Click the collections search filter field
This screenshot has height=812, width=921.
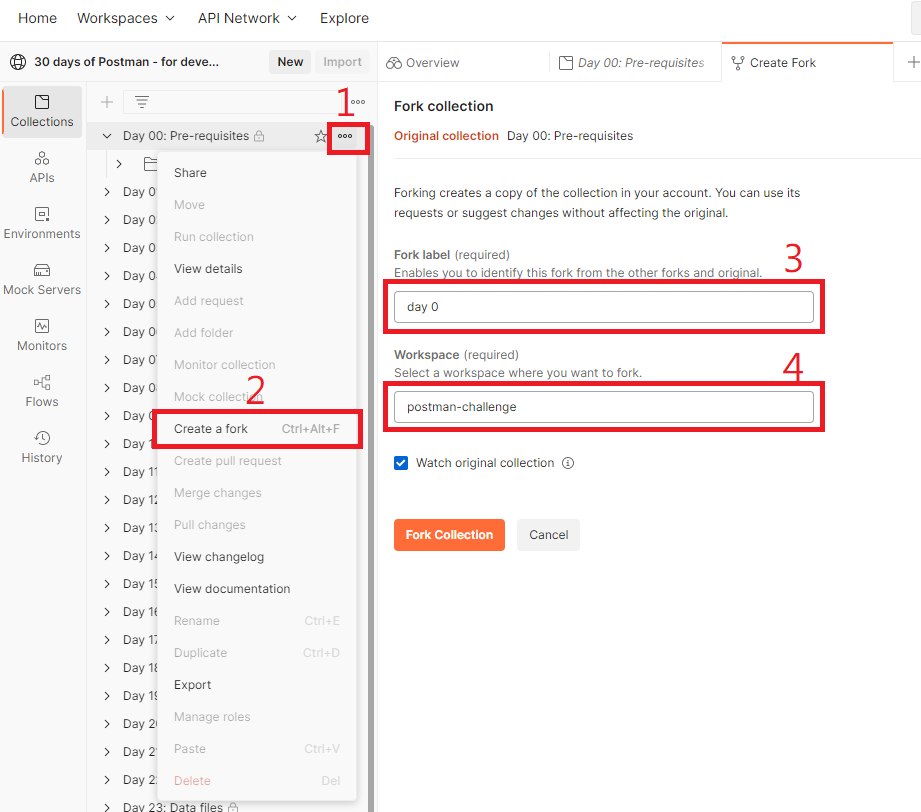pyautogui.click(x=235, y=102)
